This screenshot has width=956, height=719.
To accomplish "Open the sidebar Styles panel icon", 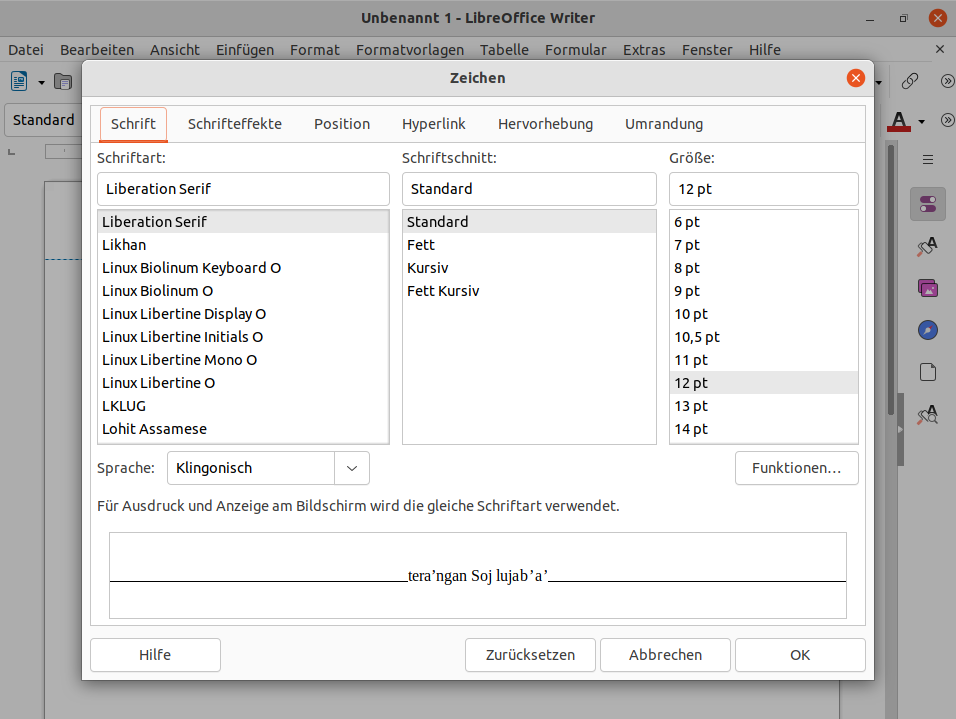I will (928, 246).
